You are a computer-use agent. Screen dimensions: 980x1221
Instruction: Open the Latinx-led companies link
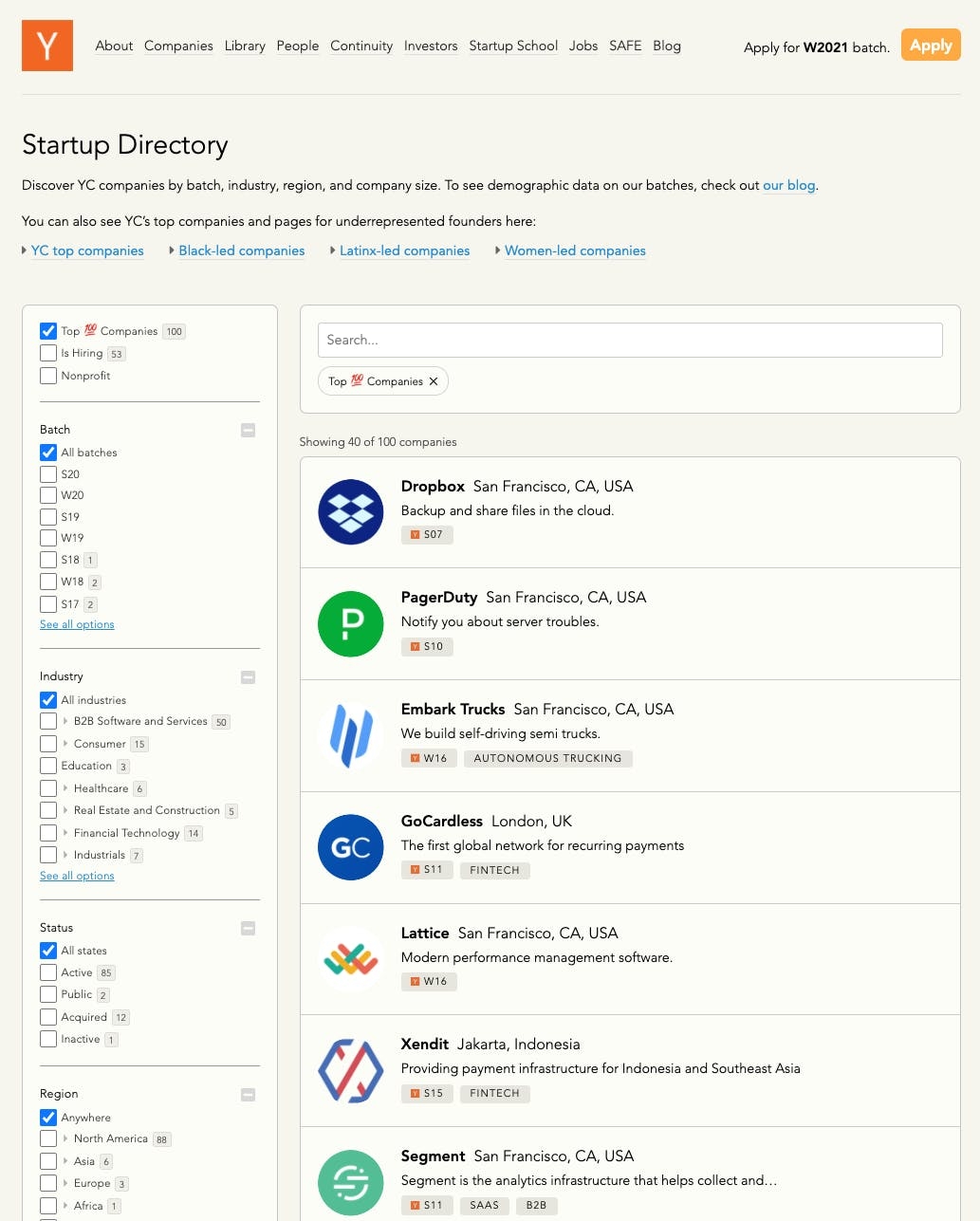tap(405, 250)
